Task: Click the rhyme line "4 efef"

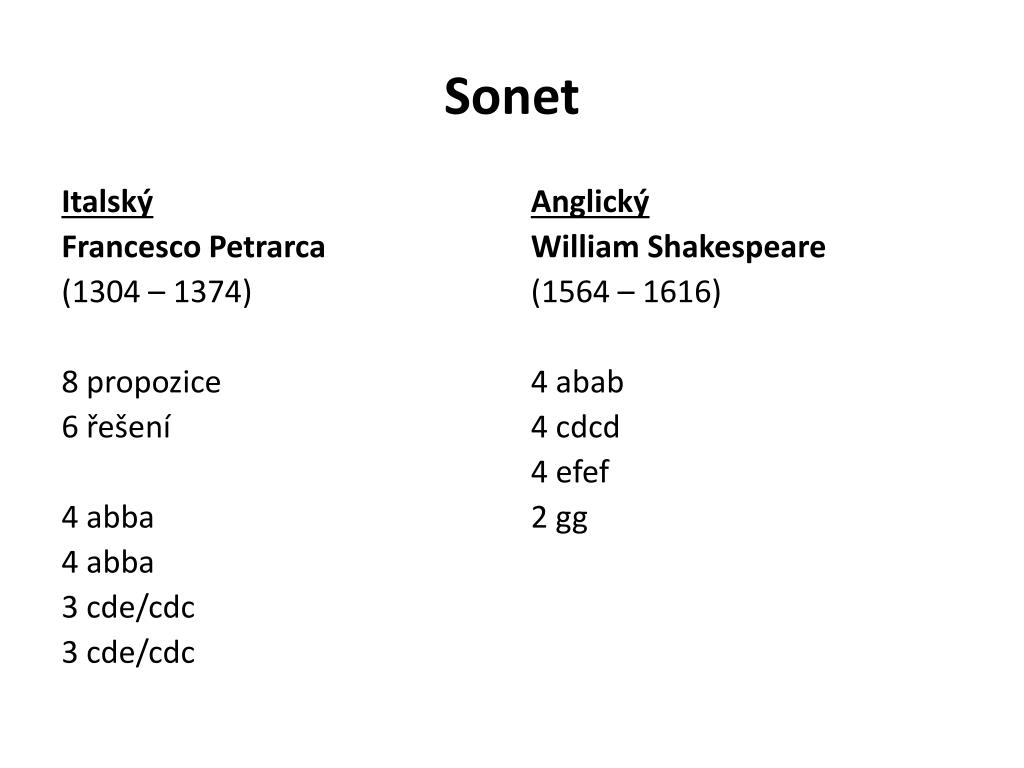Action: click(570, 472)
